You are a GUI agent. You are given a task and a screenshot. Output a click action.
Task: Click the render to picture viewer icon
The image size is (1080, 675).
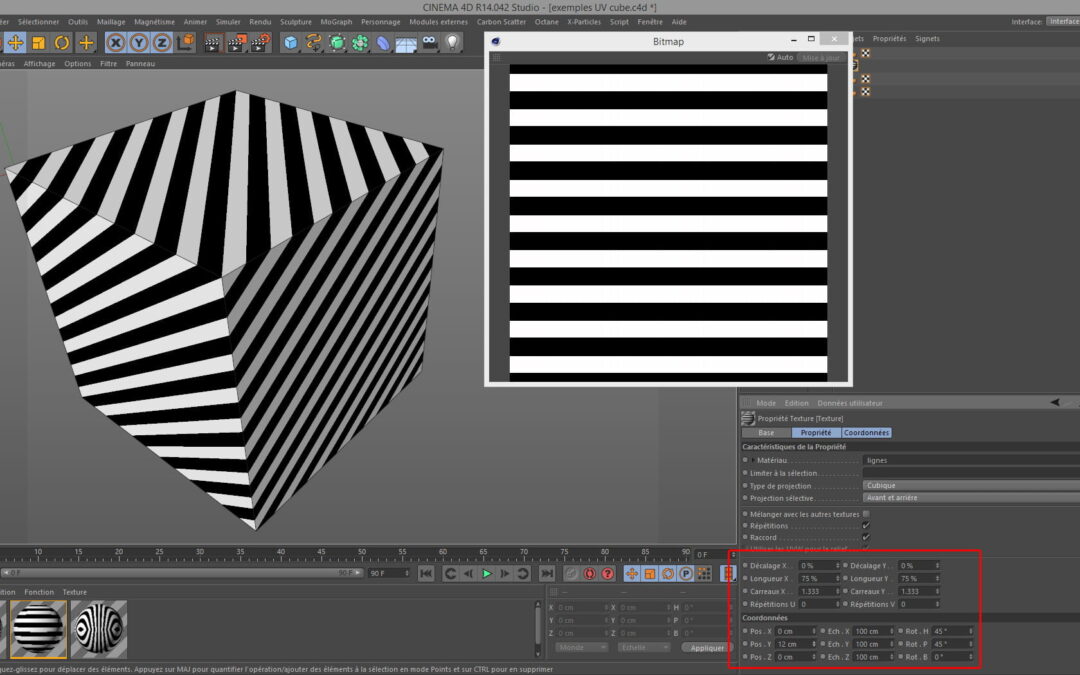tap(236, 42)
